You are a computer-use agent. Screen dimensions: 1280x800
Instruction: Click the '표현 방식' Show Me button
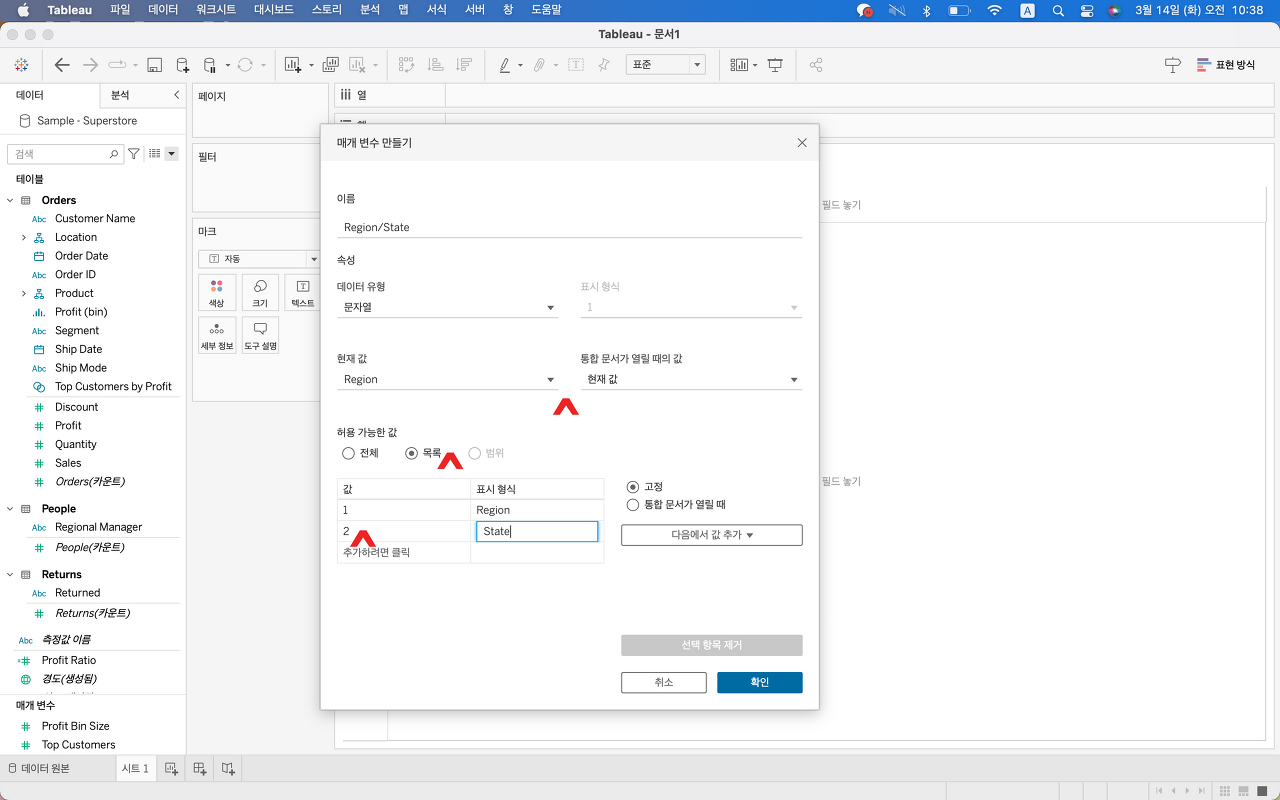pyautogui.click(x=1226, y=65)
